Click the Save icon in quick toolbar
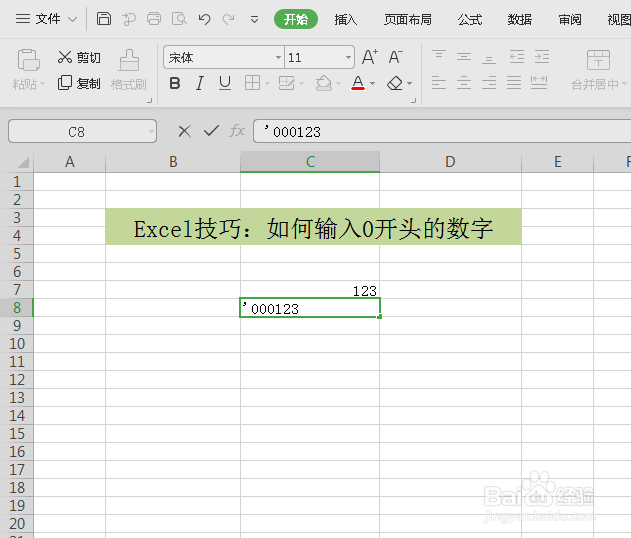 click(103, 19)
